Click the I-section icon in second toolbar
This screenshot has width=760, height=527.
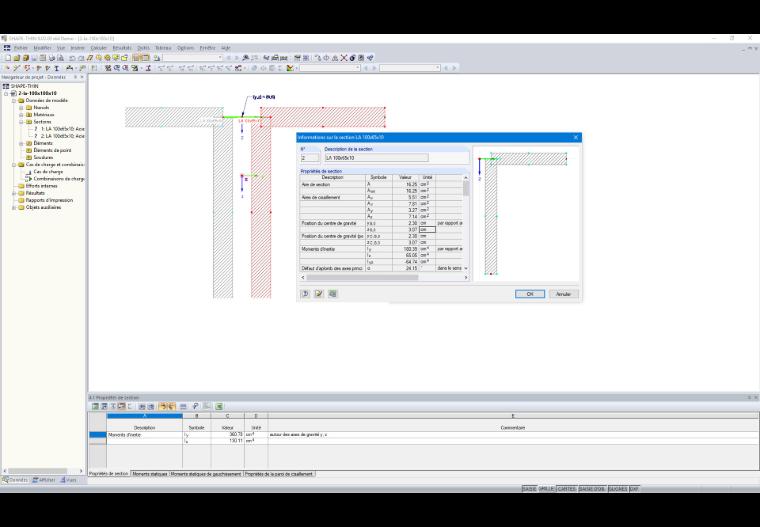tap(56, 68)
